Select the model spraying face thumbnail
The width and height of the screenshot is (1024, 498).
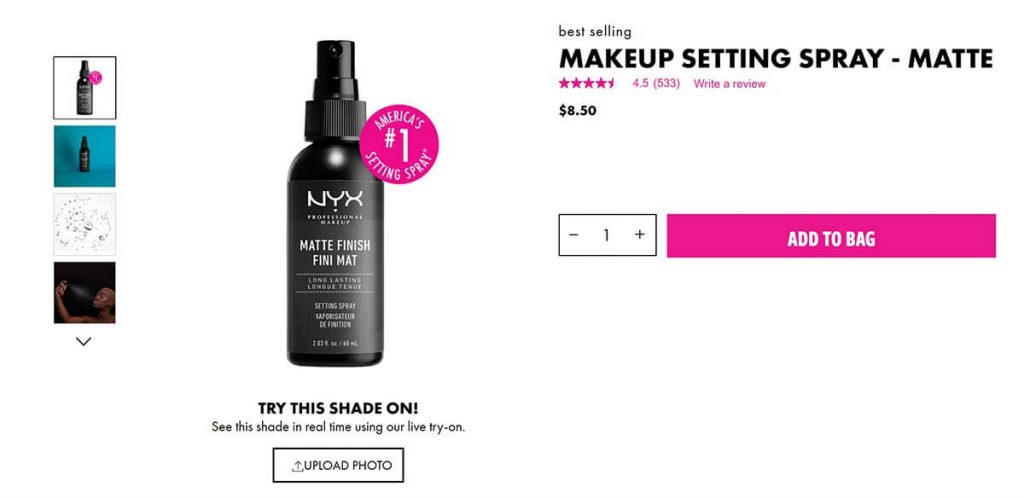(85, 292)
